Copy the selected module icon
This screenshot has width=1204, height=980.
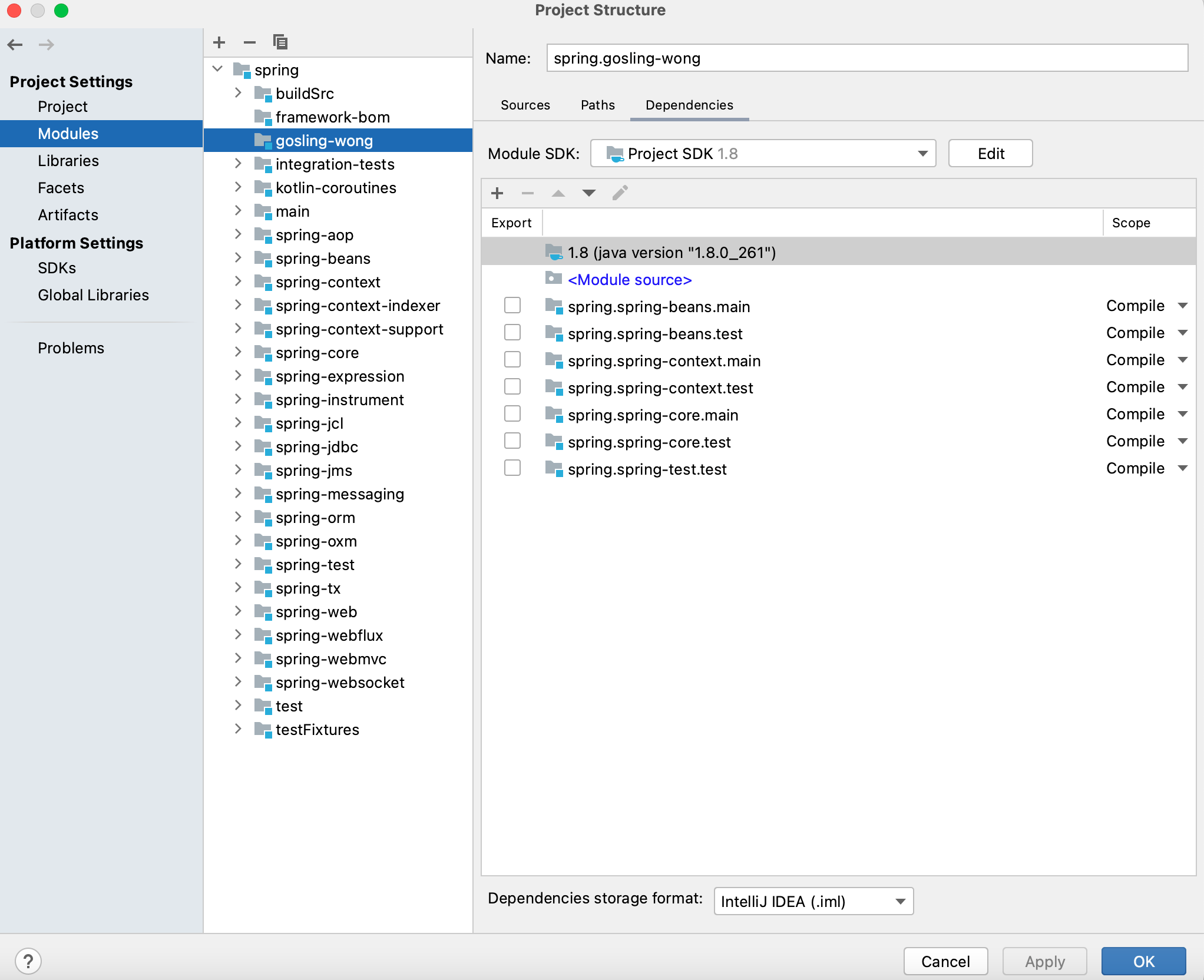(280, 42)
